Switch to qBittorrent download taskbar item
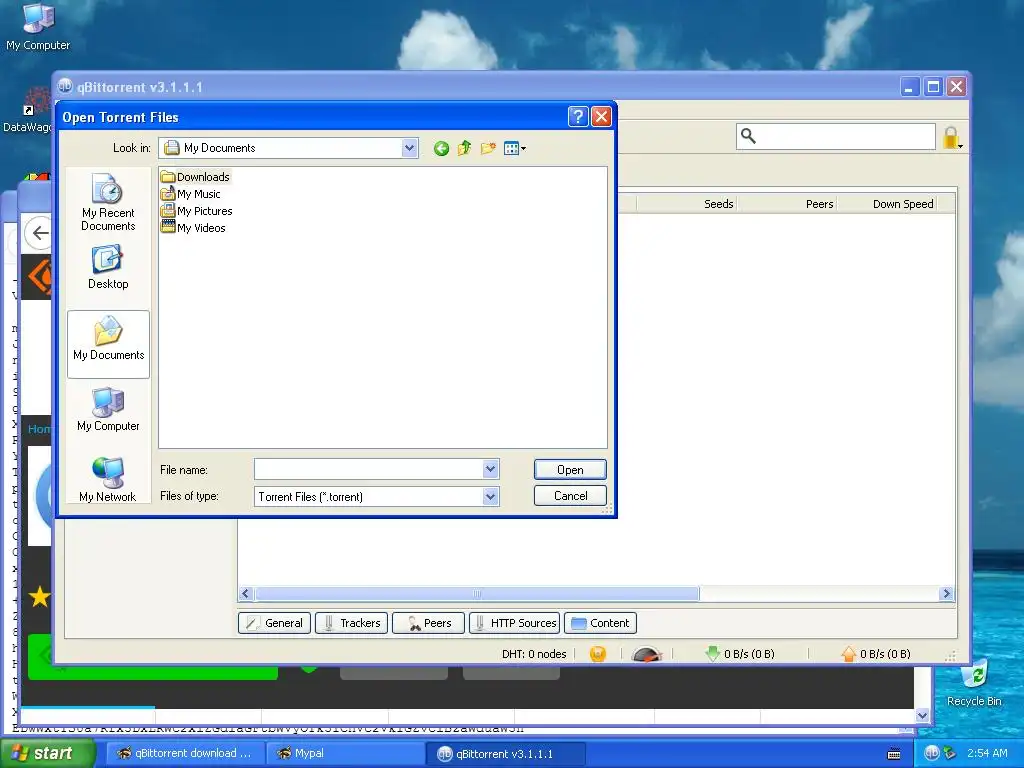This screenshot has width=1024, height=768. pyautogui.click(x=185, y=753)
